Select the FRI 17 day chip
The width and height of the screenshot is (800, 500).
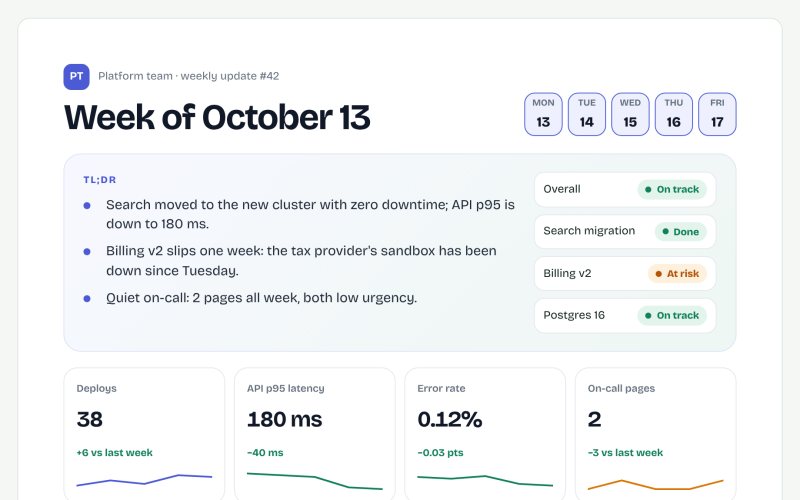coord(717,114)
